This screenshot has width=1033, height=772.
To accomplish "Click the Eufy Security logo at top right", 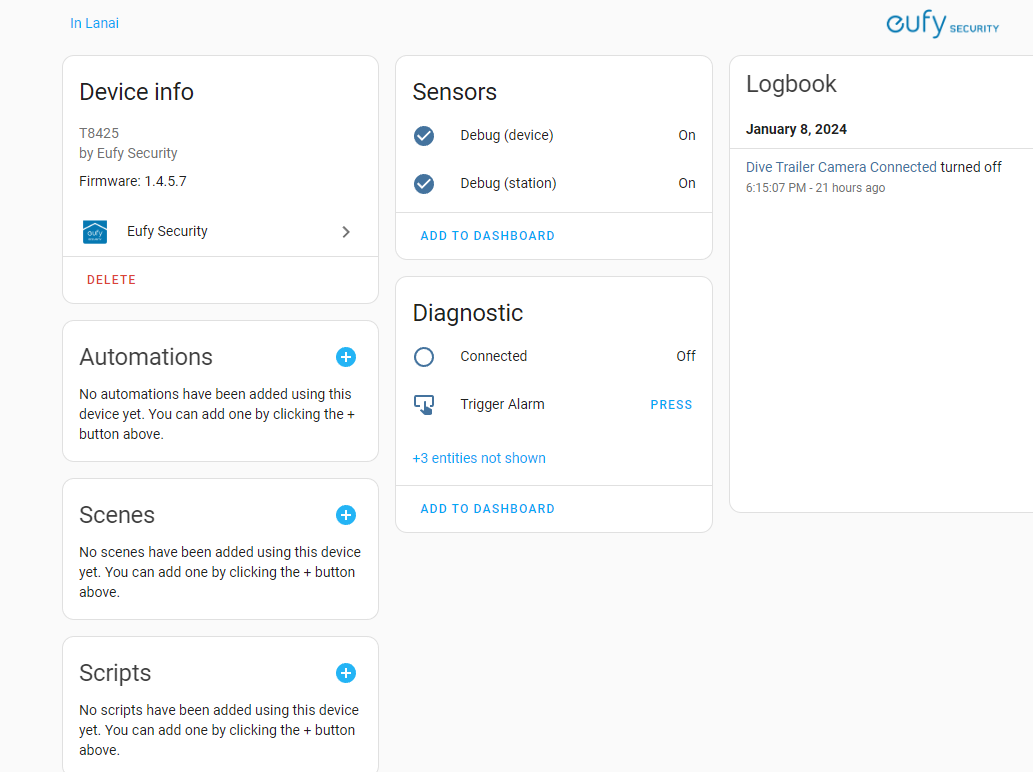I will click(942, 24).
